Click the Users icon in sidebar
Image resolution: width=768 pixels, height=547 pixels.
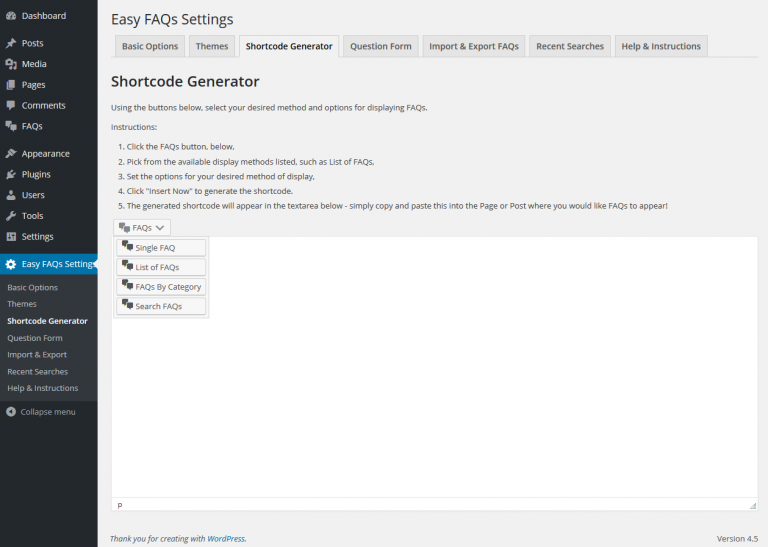coord(11,195)
